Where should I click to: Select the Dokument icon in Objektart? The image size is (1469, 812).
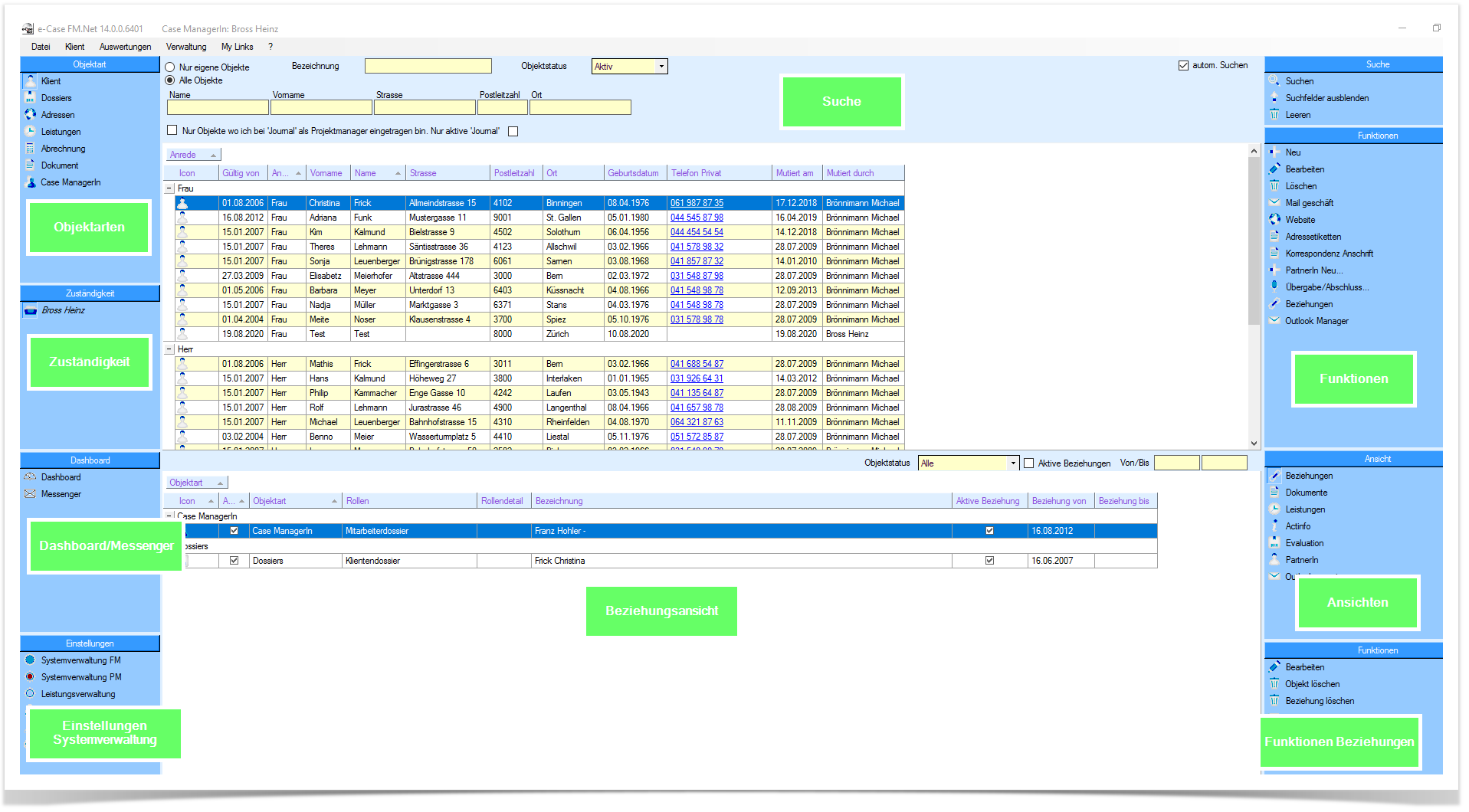tap(31, 165)
